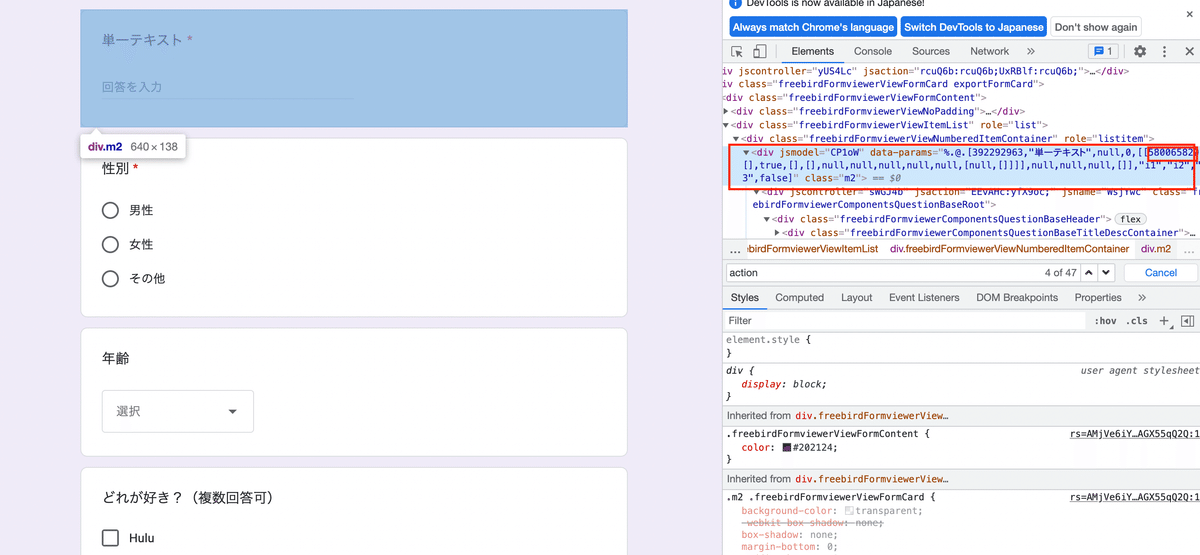Check the Hulu checkbox
Image resolution: width=1200 pixels, height=555 pixels.
pyautogui.click(x=111, y=538)
